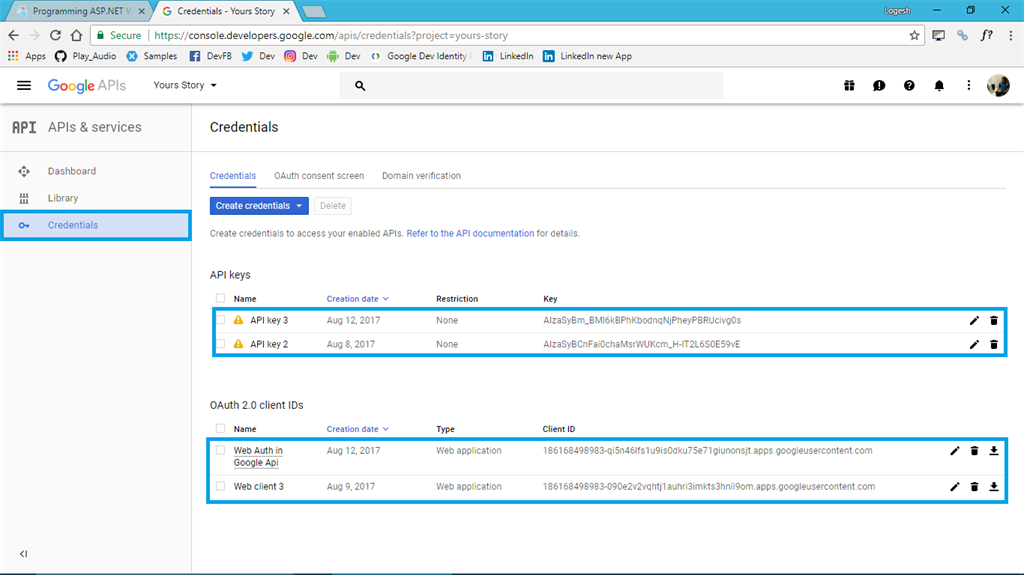
Task: Go to browser home page
Action: 76,35
